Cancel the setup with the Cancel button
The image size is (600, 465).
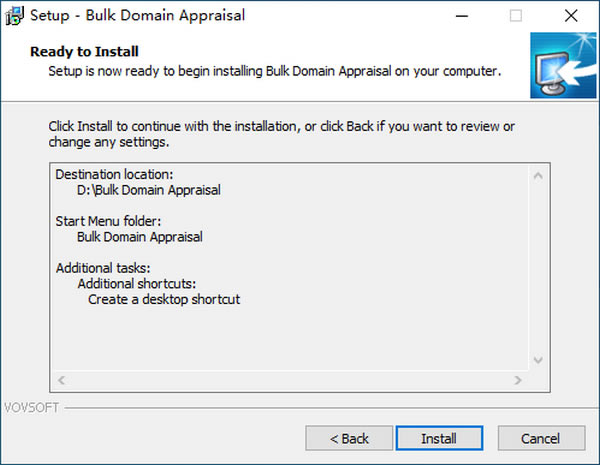(541, 438)
